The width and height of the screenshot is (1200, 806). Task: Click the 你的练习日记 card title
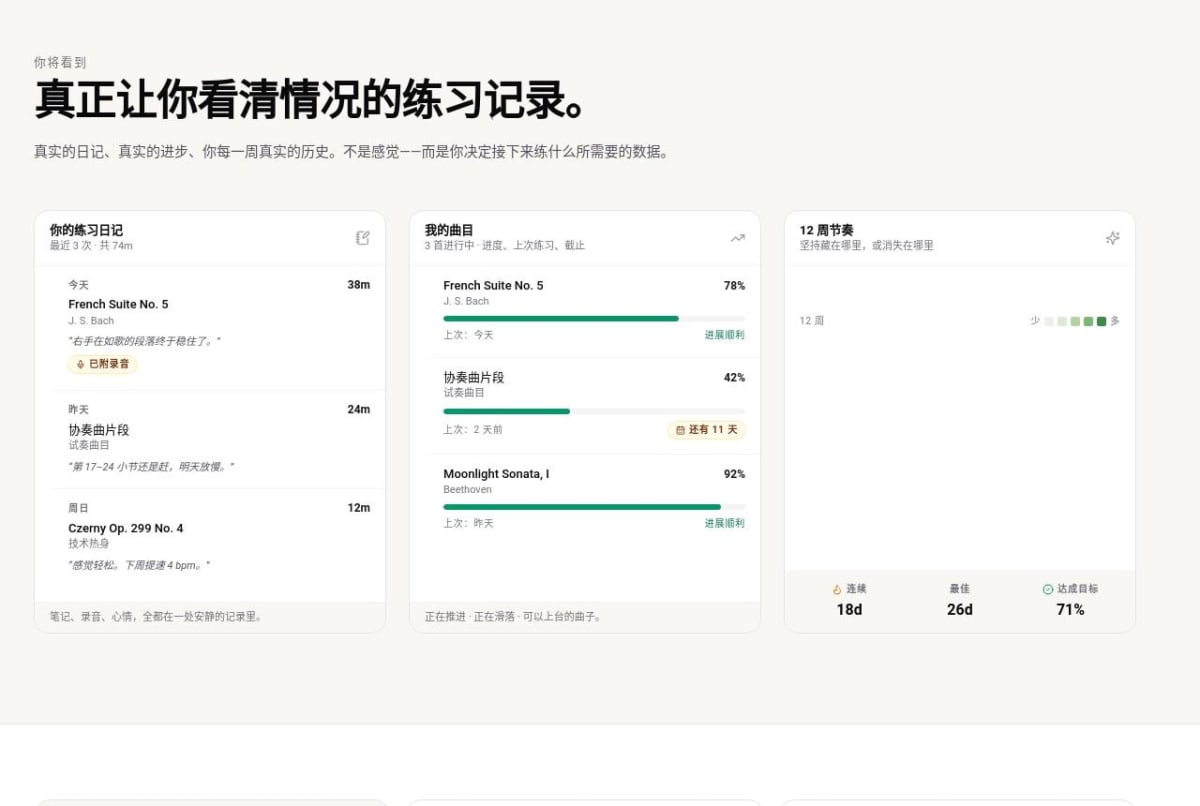pyautogui.click(x=86, y=230)
